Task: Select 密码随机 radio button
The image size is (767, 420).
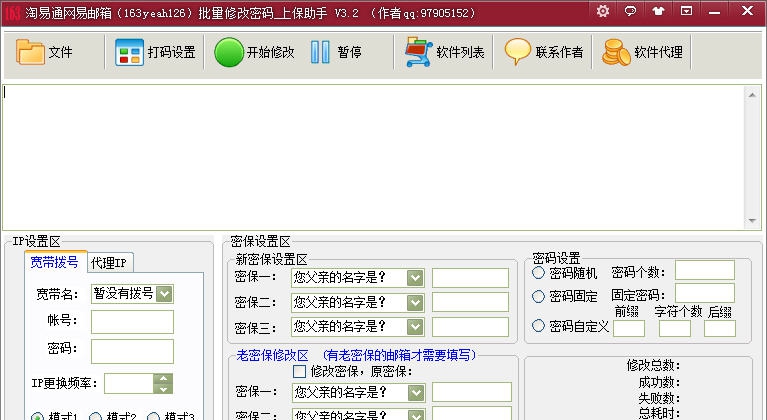Action: pyautogui.click(x=538, y=272)
